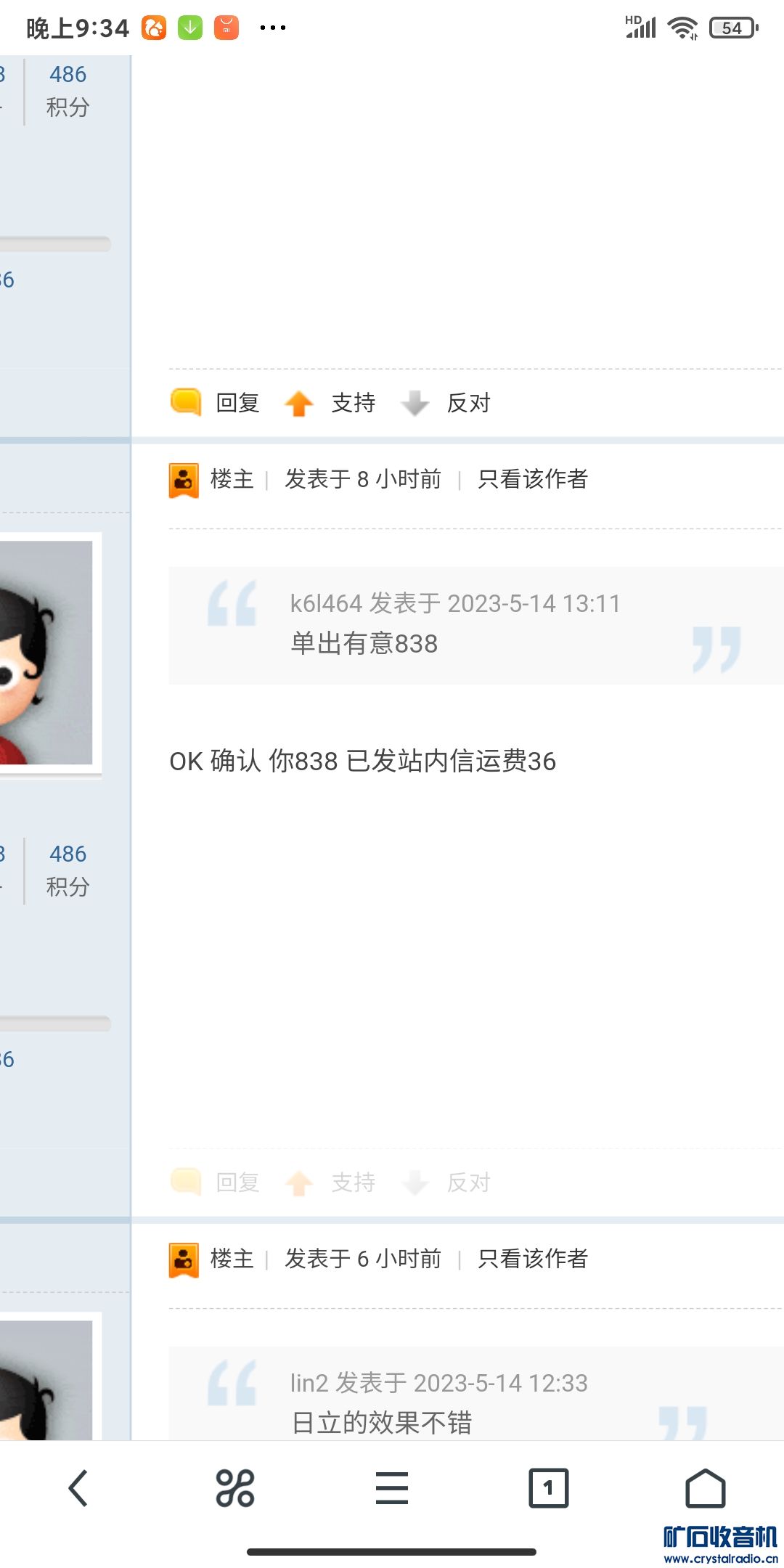Viewport: 784px width, 1568px height.
Task: Click the 楼主 badge icon on the 8-hours-ago post
Action: point(184,481)
